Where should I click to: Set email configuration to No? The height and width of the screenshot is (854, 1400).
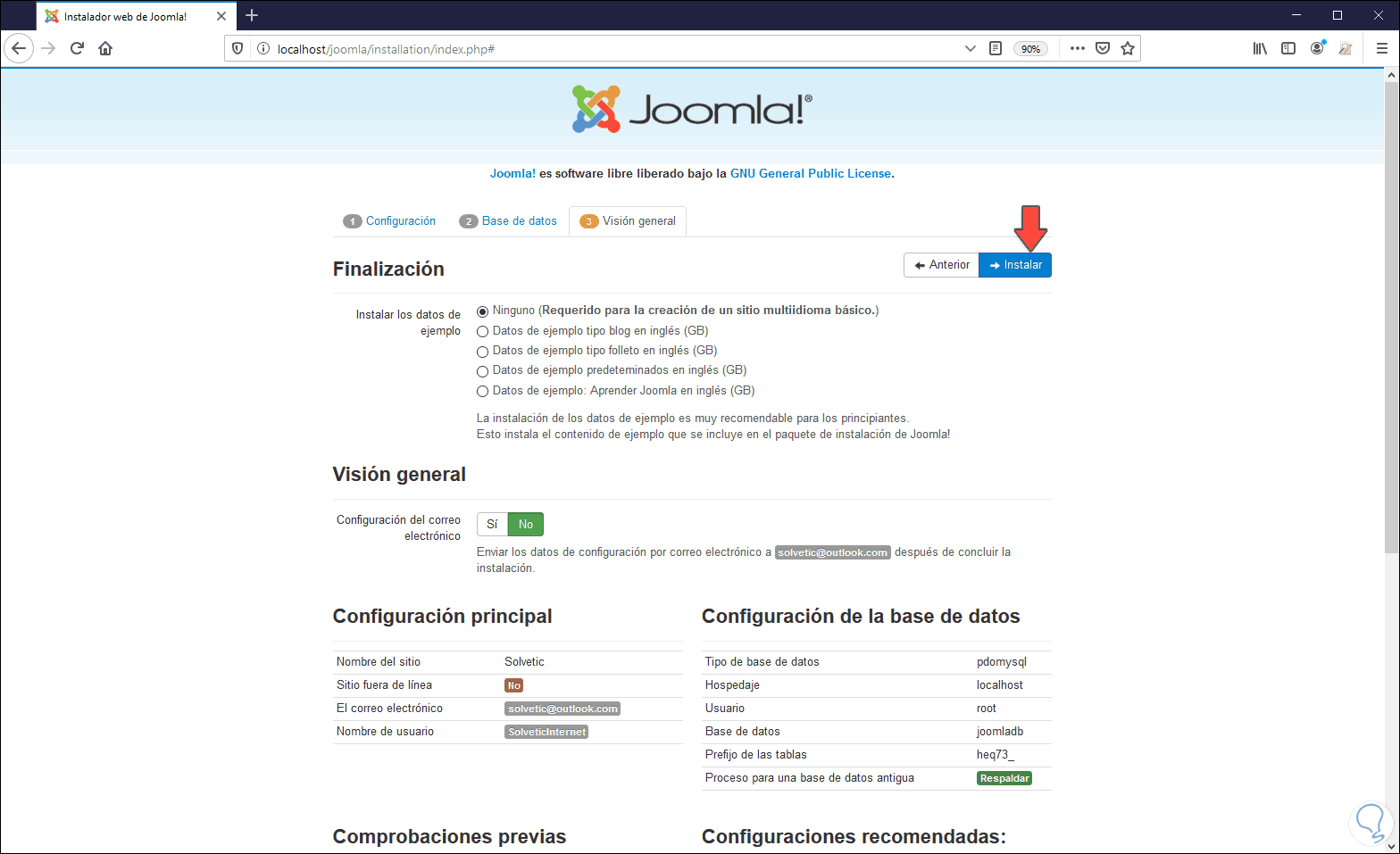click(x=526, y=524)
